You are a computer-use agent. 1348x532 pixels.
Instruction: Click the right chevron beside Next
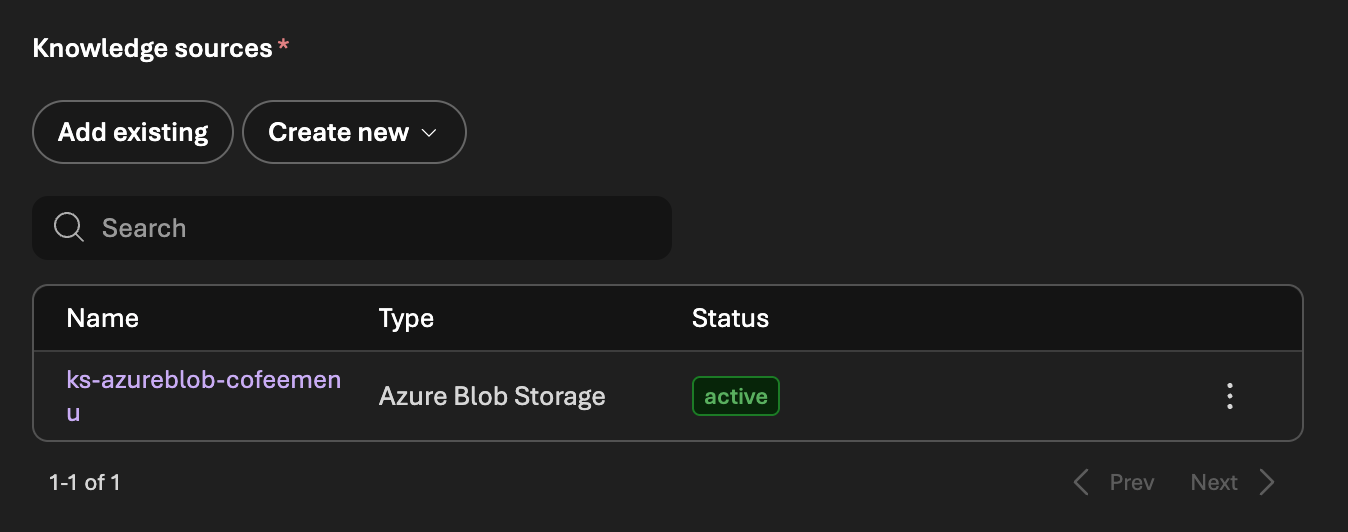coord(1267,483)
